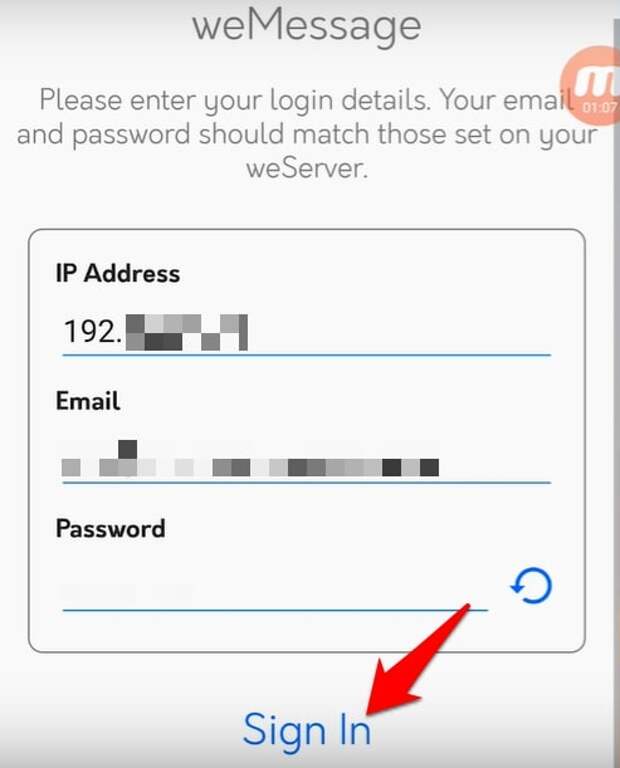Click the IP Address label
The image size is (620, 768).
[x=118, y=273]
